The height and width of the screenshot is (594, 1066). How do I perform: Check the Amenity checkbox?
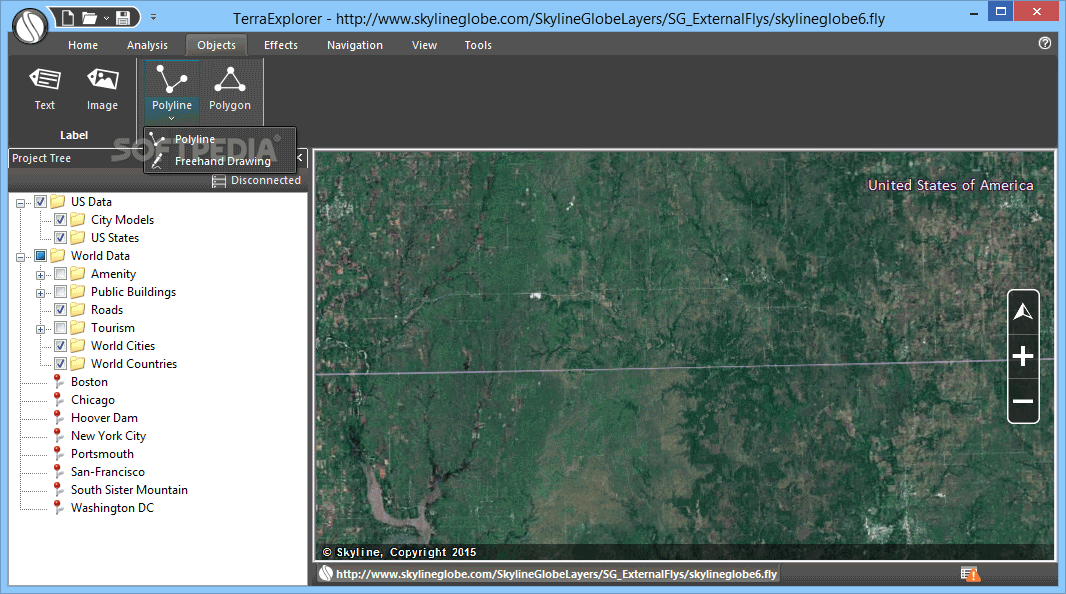click(x=61, y=273)
